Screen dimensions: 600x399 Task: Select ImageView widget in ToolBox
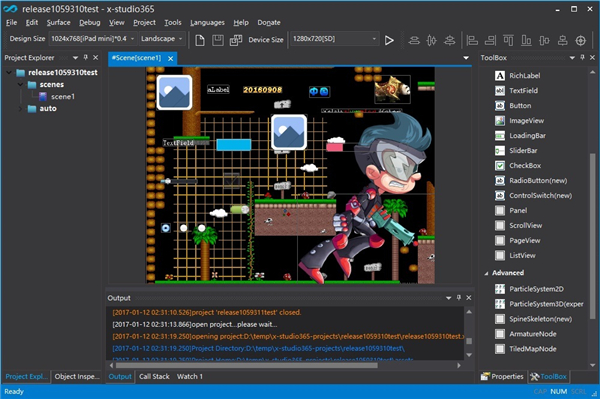(x=519, y=121)
